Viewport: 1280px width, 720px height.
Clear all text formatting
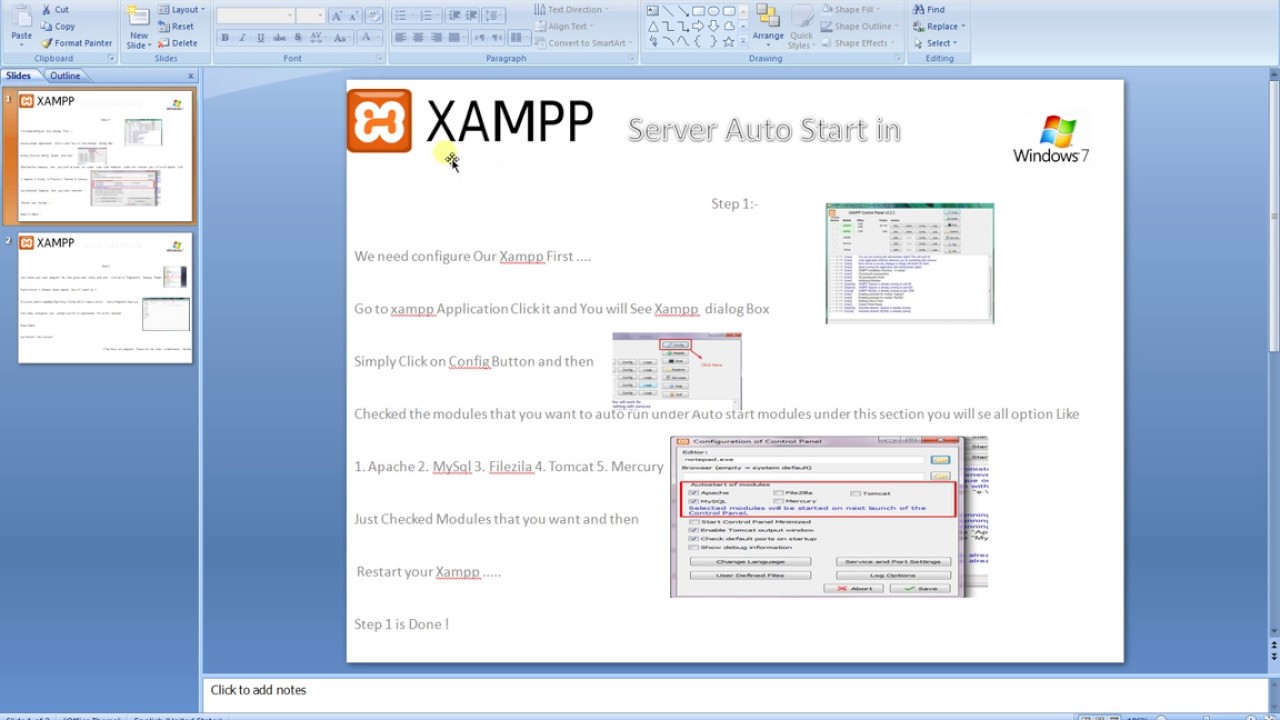[x=375, y=16]
